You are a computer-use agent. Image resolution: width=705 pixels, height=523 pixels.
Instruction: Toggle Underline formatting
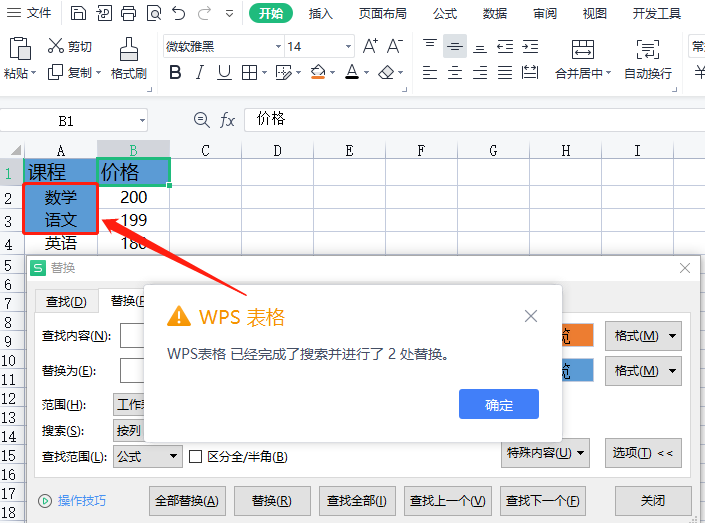coord(224,72)
